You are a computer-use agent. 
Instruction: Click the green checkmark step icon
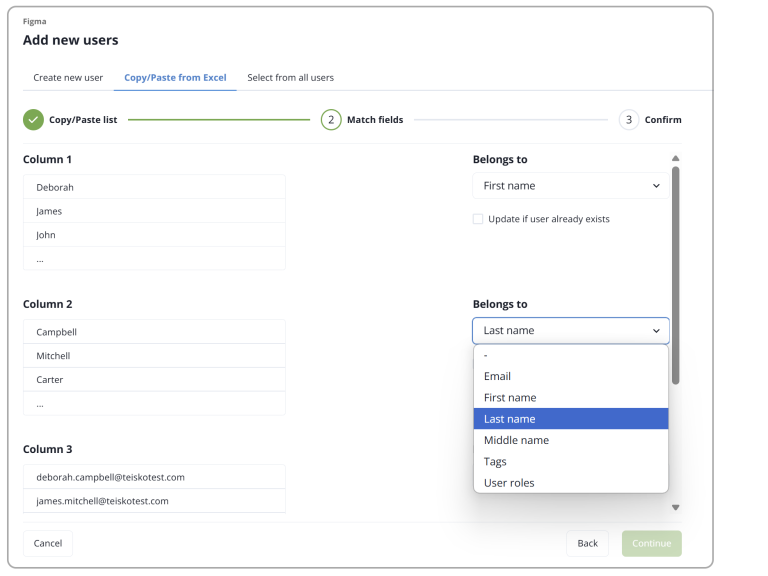34,120
